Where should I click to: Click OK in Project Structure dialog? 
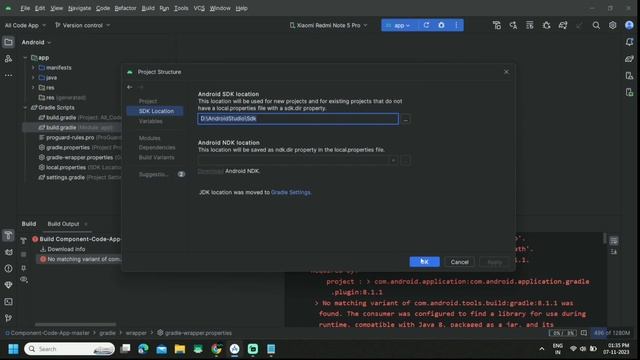coord(424,262)
